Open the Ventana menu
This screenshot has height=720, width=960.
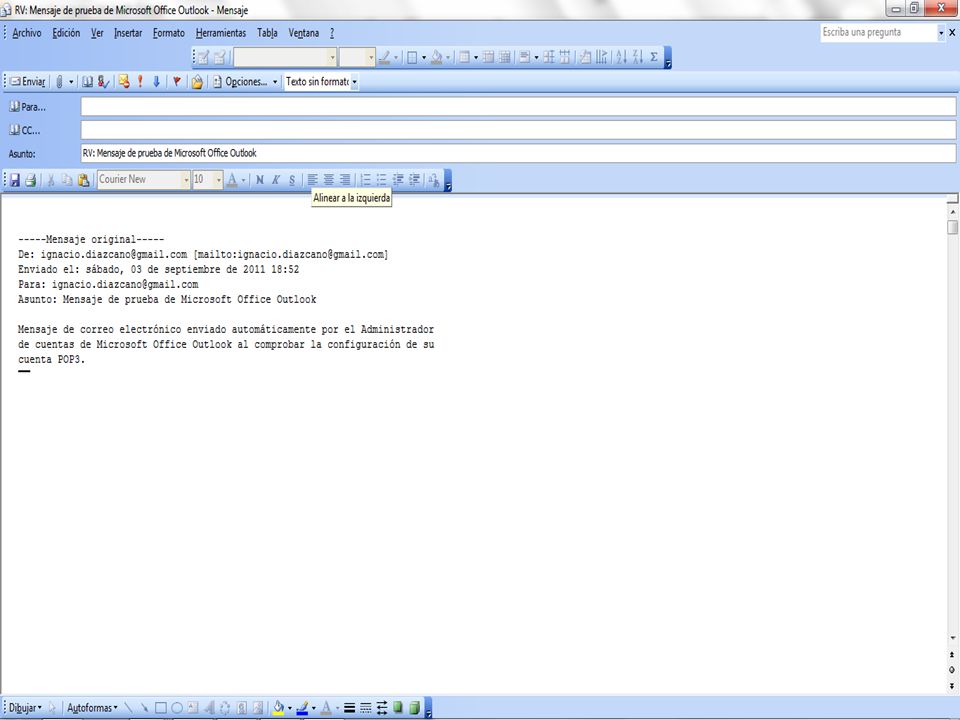[304, 33]
